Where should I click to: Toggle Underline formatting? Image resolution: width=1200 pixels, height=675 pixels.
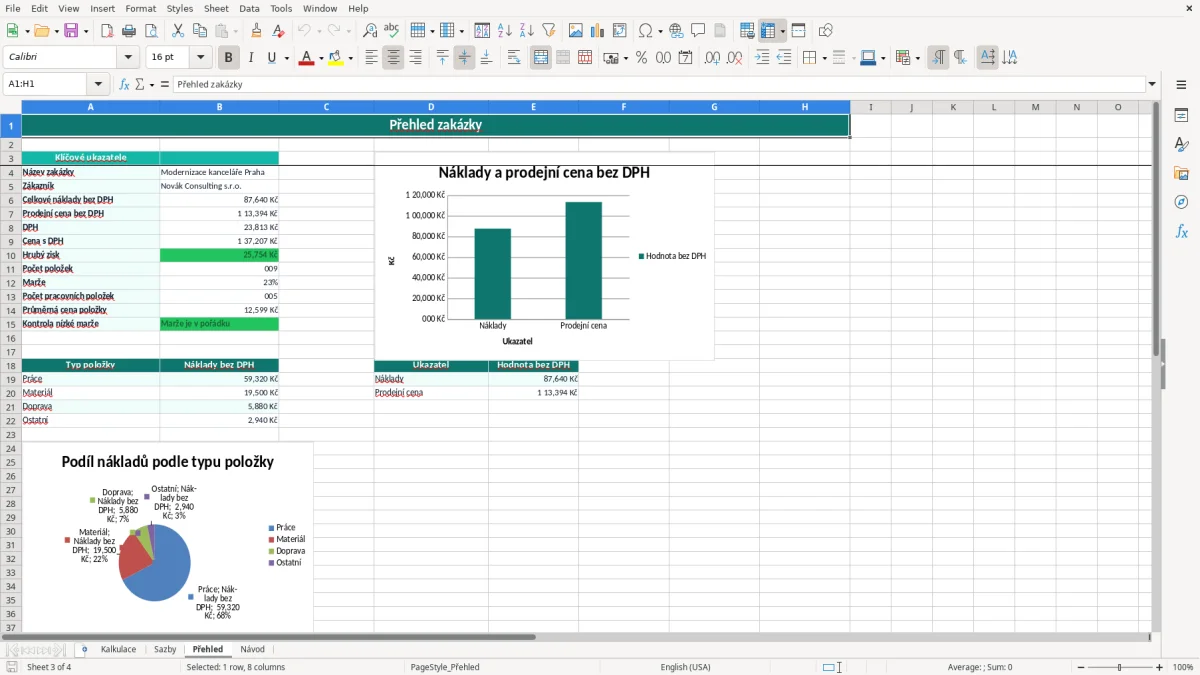pos(273,58)
